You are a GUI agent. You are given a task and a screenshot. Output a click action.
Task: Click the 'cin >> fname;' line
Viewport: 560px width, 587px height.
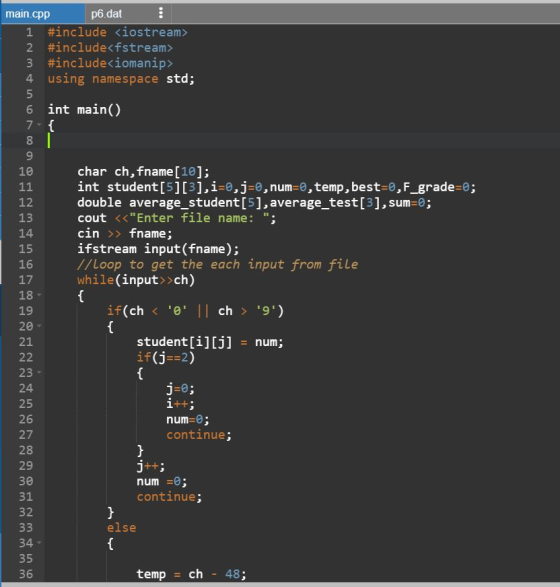pos(125,234)
